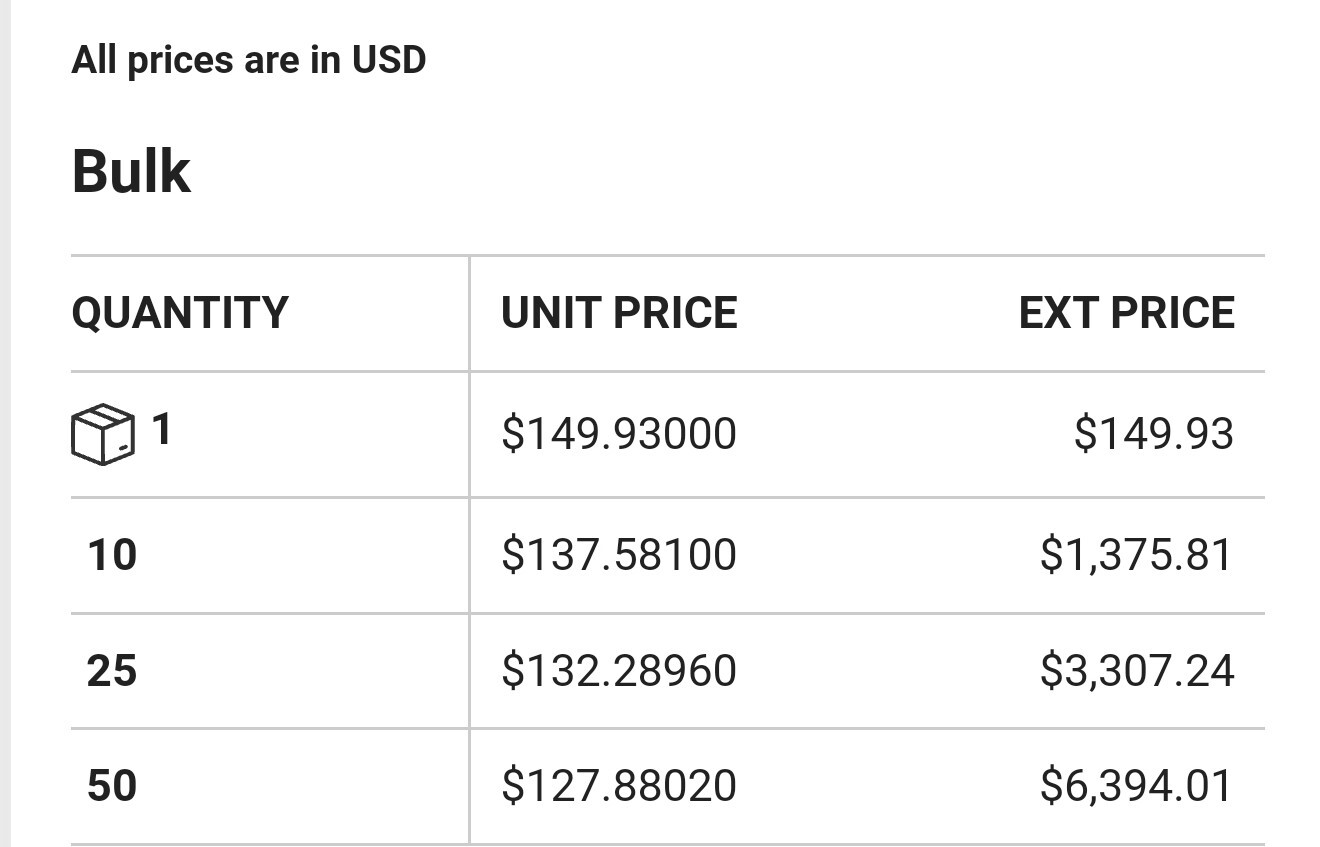Click extended price $6,394.01
Viewport: 1320px width, 847px height.
pyautogui.click(x=1137, y=785)
